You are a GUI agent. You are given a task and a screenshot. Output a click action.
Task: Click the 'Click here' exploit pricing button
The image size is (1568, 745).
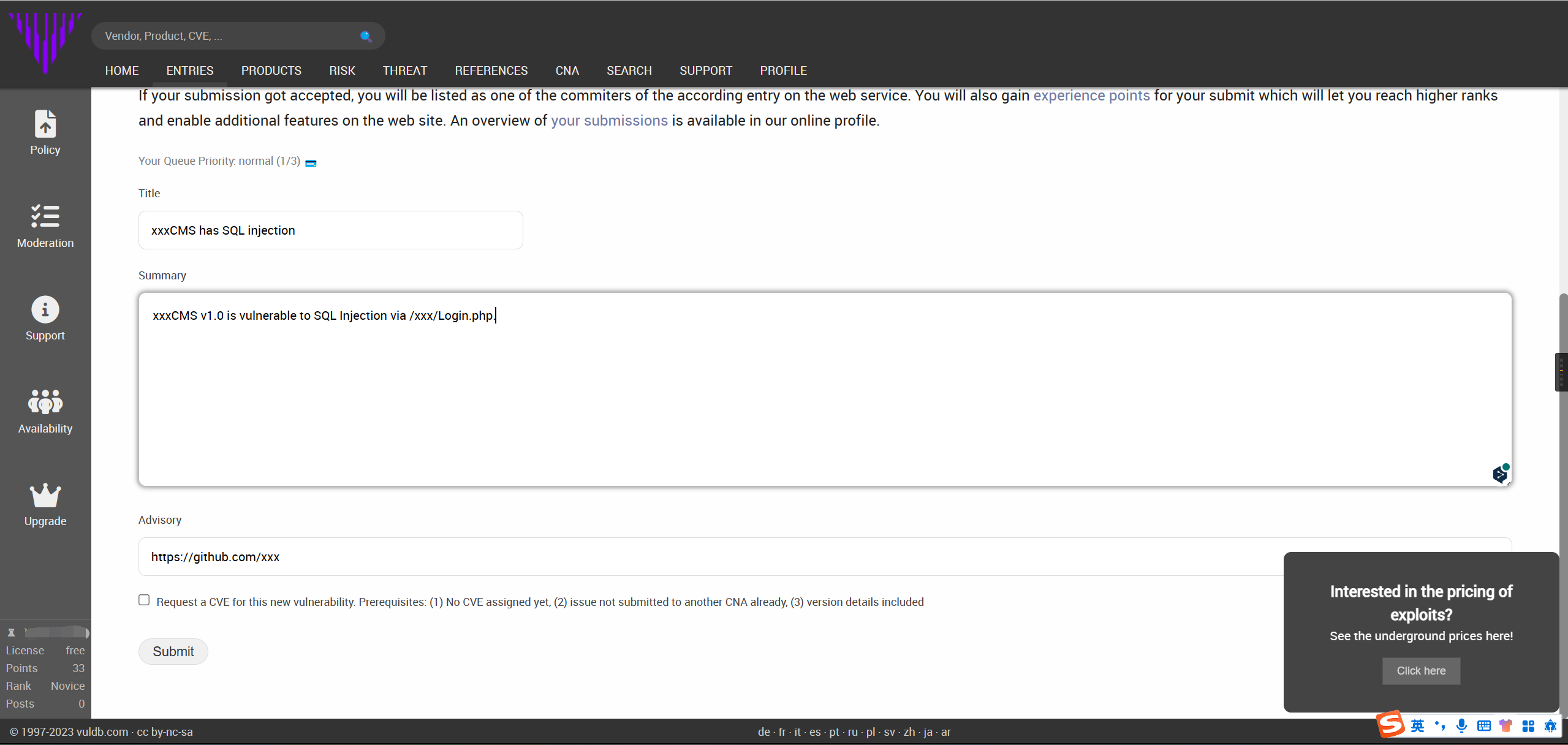coord(1421,671)
